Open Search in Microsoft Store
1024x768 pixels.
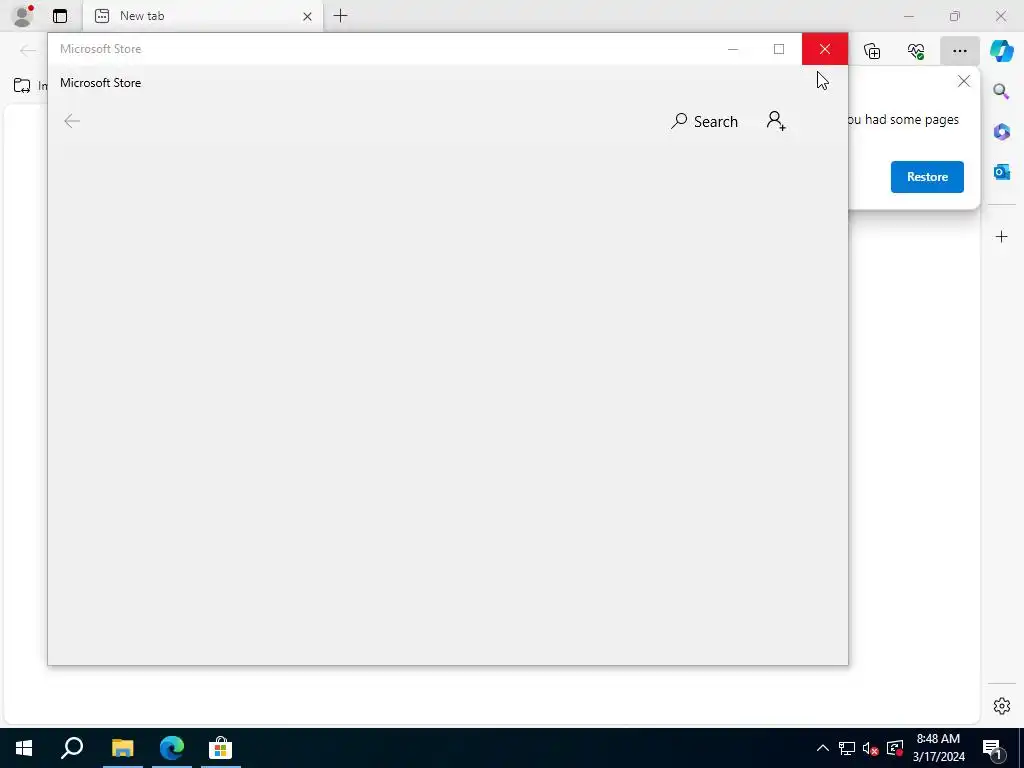(704, 121)
